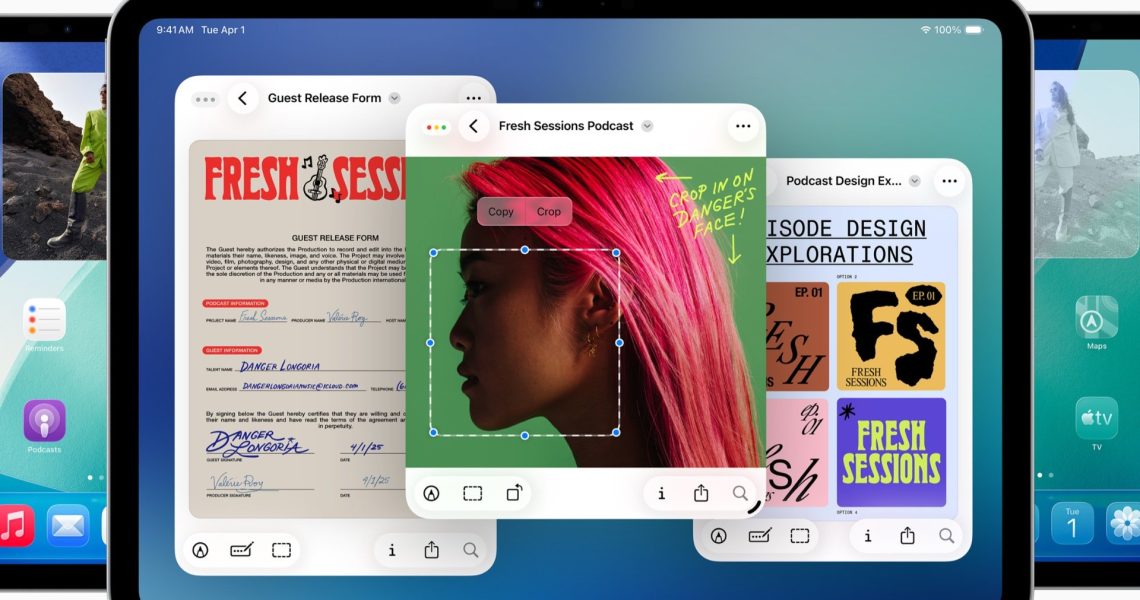Screen dimensions: 1140x600
Task: Launch Podcasts app on home screen
Action: [44, 420]
